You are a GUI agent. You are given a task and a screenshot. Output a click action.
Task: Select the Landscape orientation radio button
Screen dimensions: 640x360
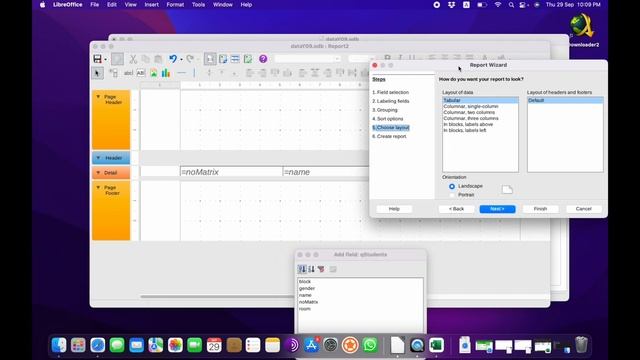click(x=452, y=186)
